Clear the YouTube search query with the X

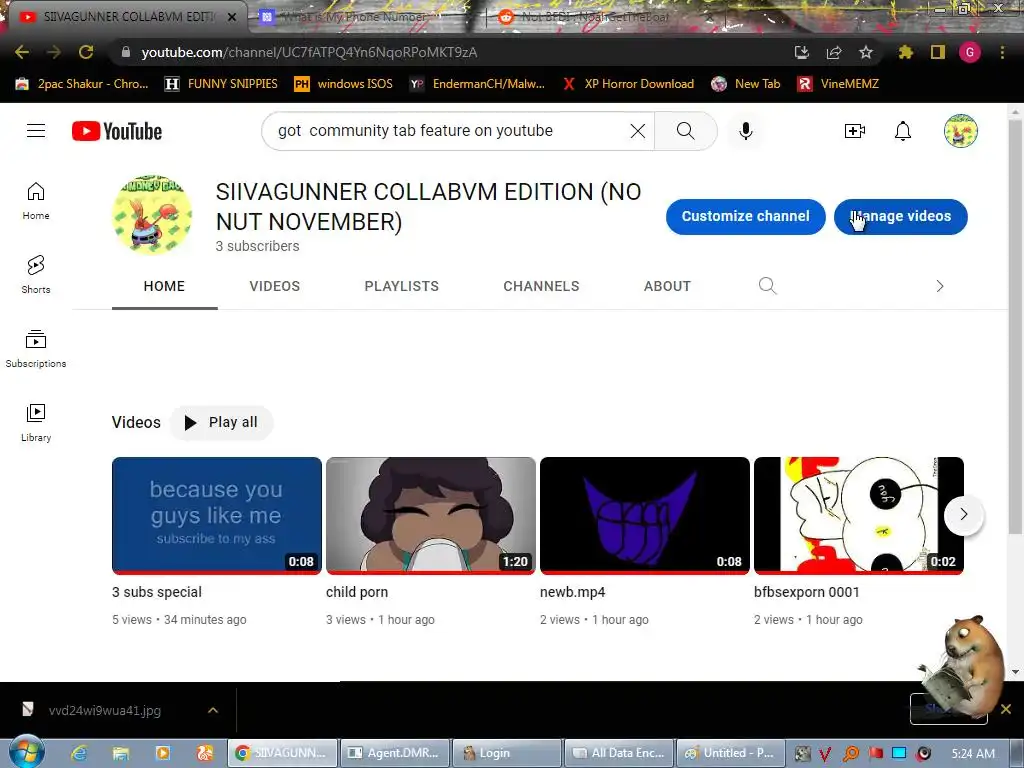[638, 131]
